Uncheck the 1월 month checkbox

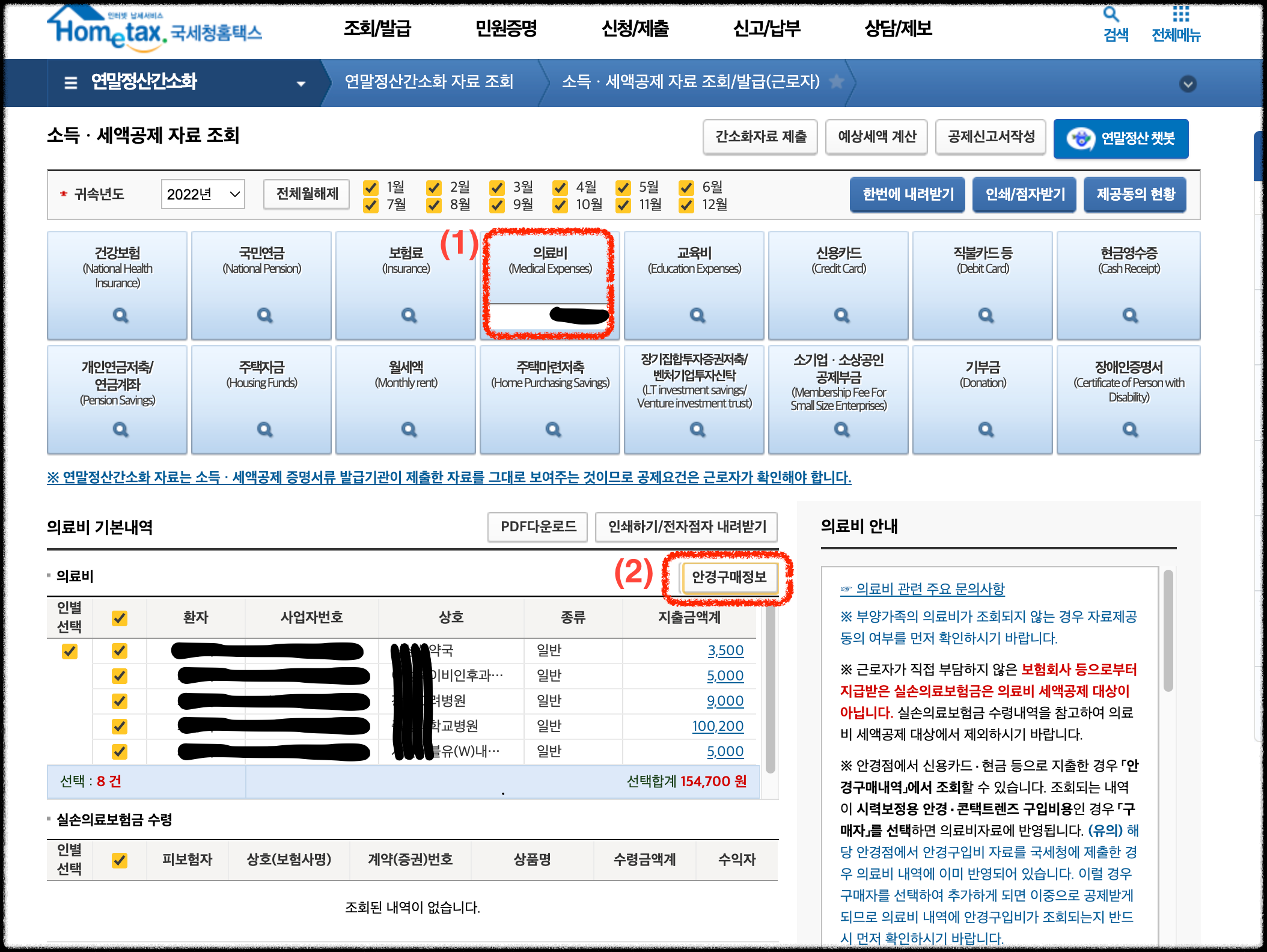371,188
